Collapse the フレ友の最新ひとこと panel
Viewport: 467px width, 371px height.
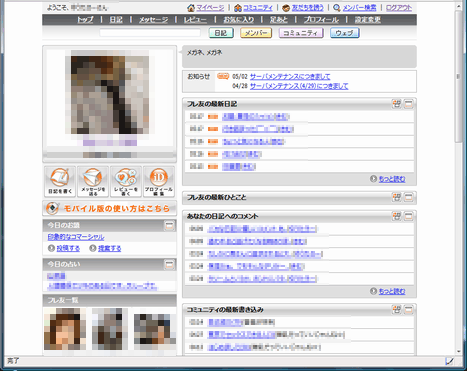(408, 197)
